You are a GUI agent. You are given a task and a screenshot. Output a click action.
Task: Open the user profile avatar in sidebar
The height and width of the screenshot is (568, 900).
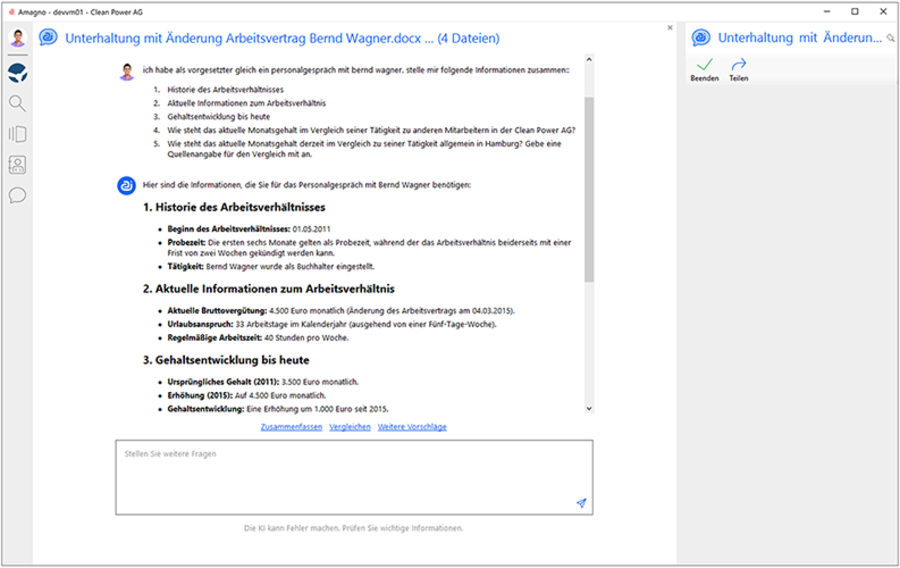coord(18,38)
